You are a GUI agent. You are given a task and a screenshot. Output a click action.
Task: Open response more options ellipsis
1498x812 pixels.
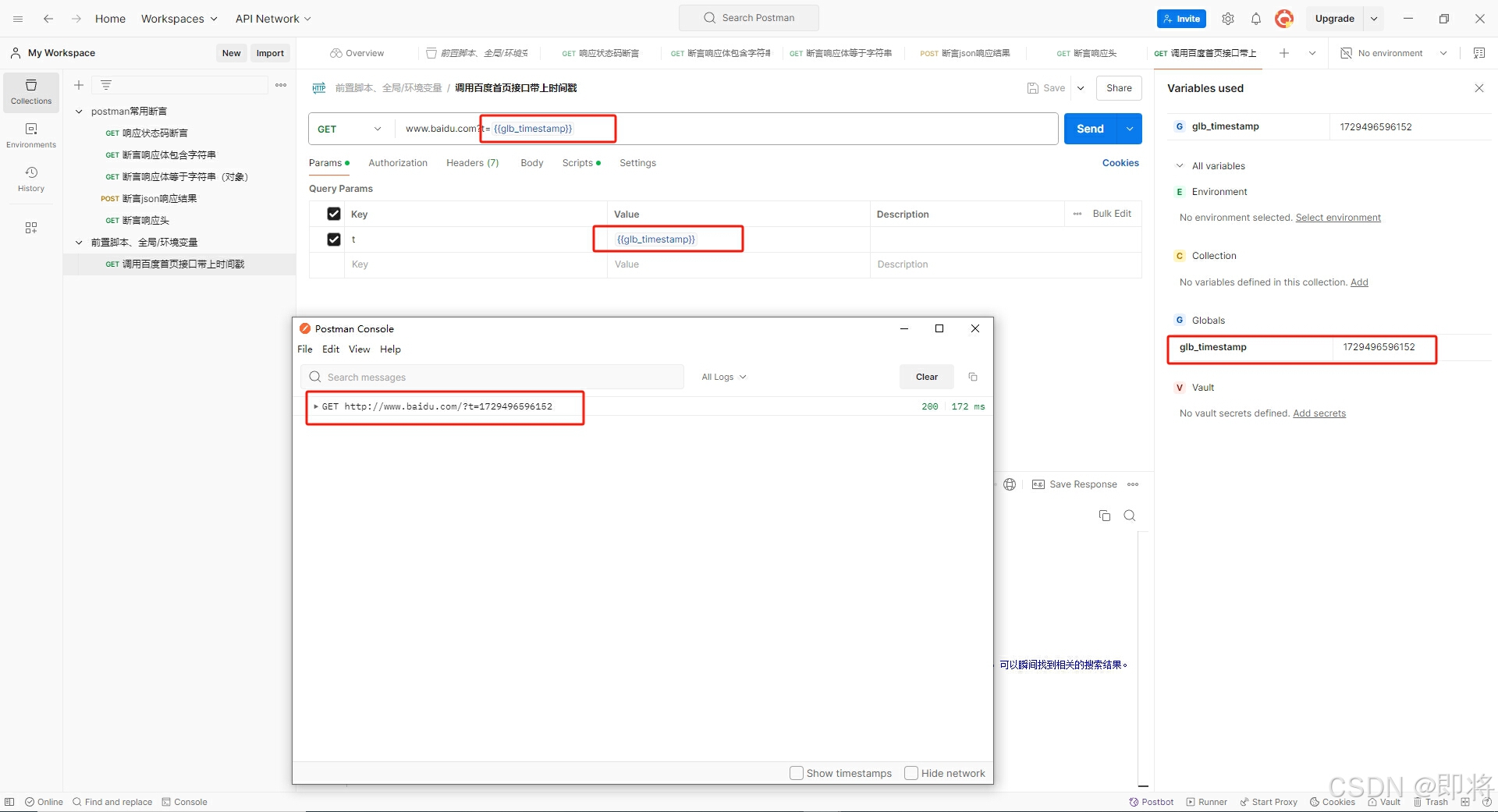coord(1133,484)
